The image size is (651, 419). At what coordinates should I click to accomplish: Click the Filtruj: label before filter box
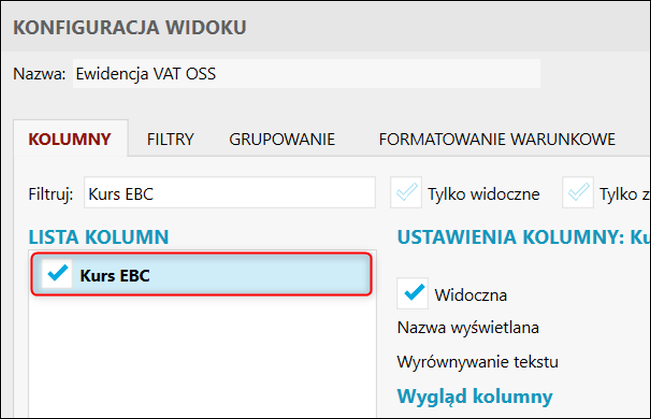point(51,194)
